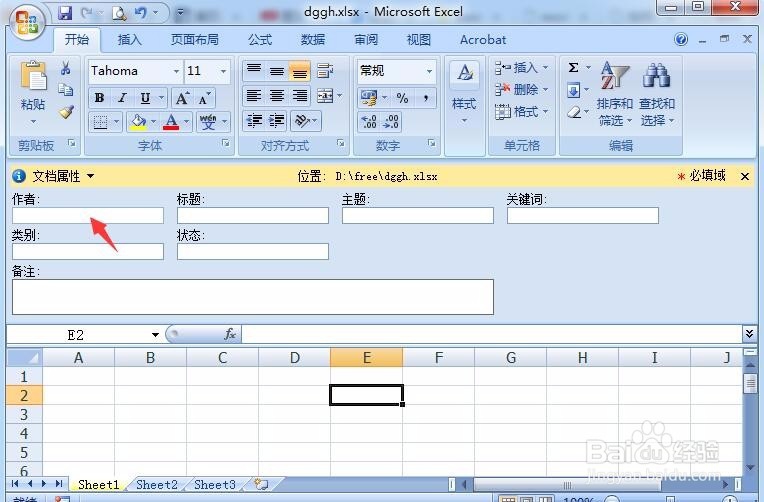The width and height of the screenshot is (764, 502).
Task: Save the workbook from quick access toolbar
Action: coord(65,13)
